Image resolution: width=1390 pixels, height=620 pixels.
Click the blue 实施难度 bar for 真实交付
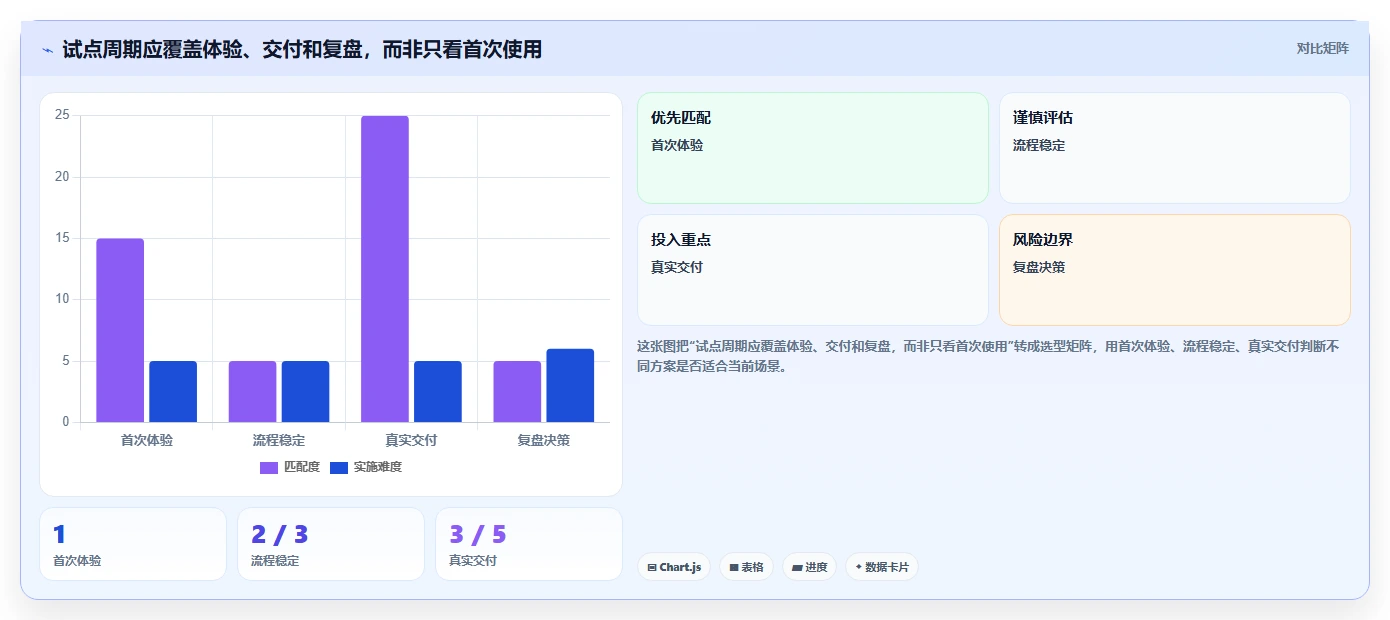[x=438, y=391]
